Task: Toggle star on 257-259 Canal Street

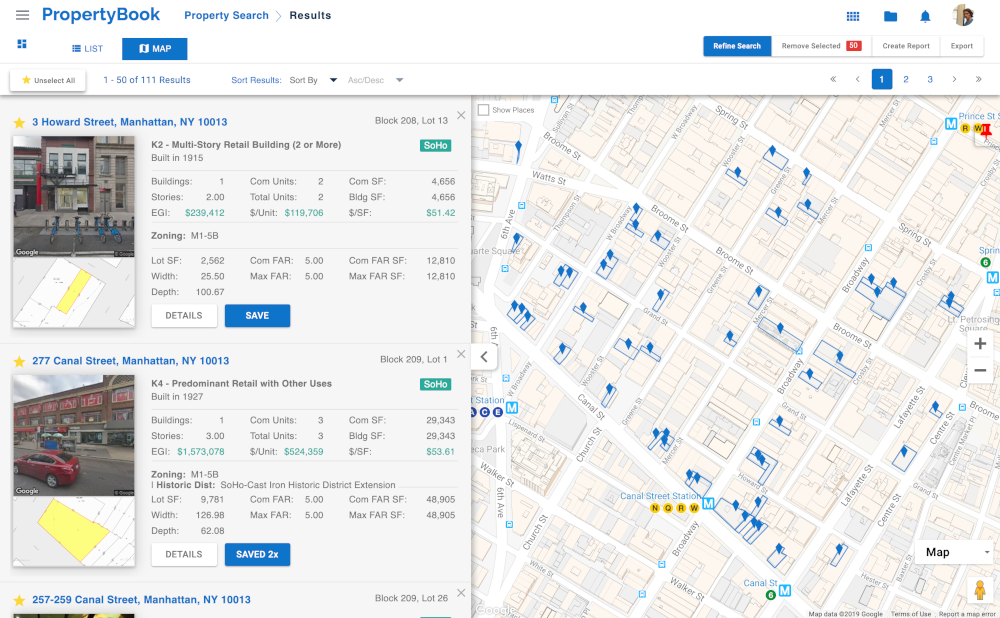Action: pos(19,600)
